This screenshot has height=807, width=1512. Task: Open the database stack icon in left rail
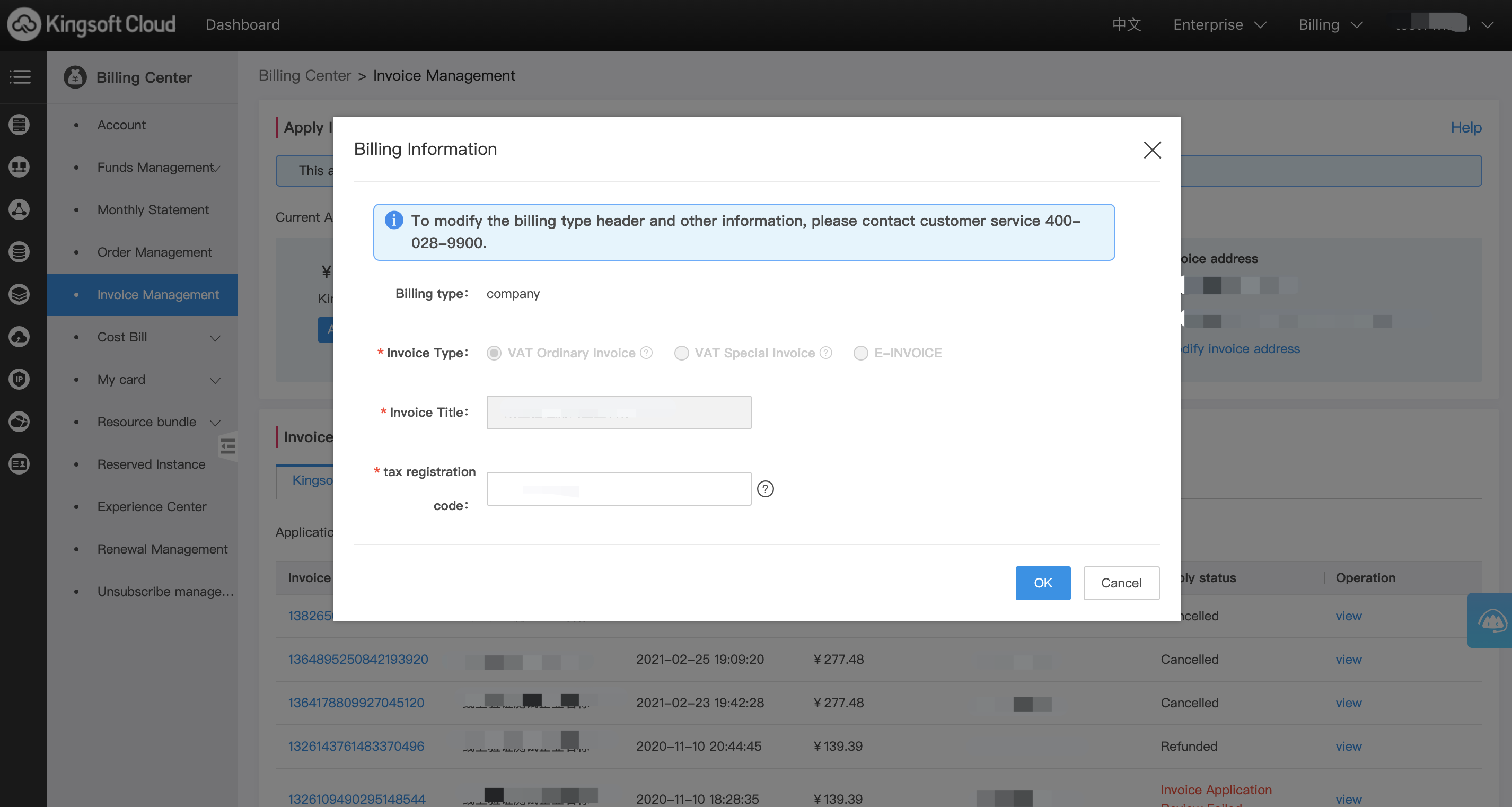[20, 252]
